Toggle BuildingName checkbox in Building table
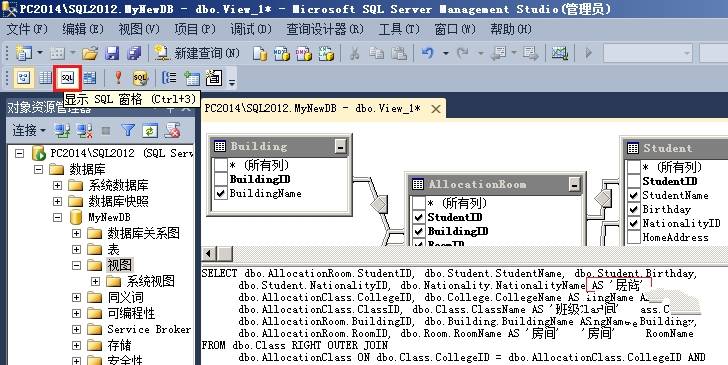 coord(221,193)
